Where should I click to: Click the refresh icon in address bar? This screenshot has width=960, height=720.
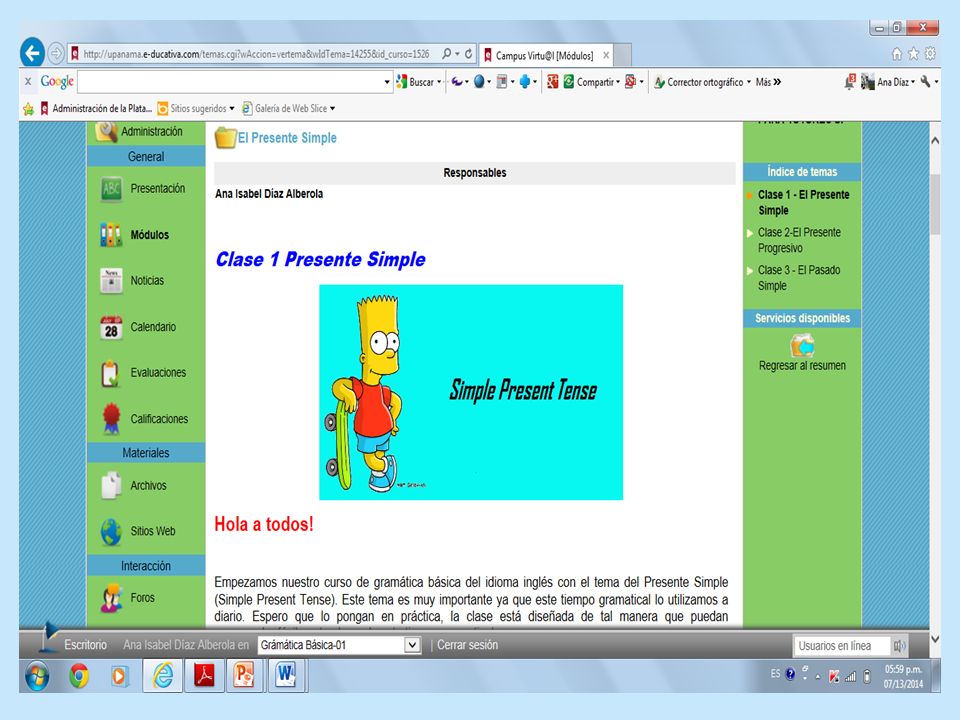click(468, 54)
